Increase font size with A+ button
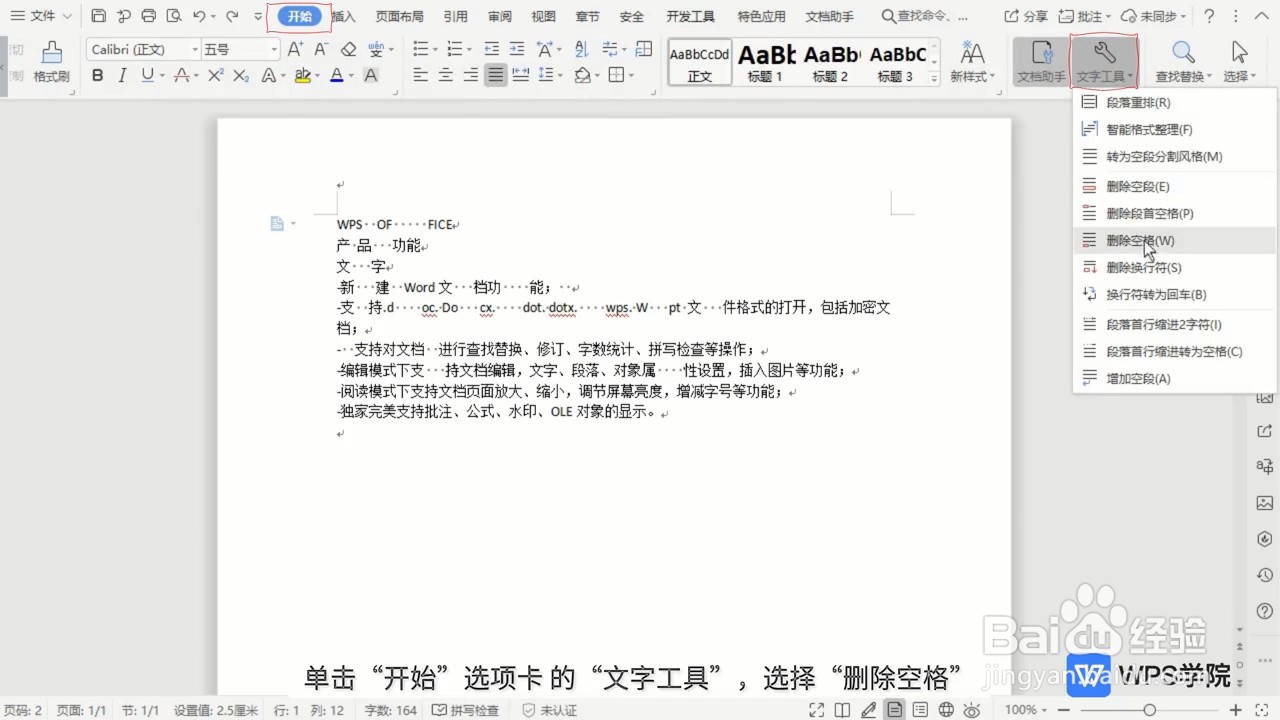1280x720 pixels. (x=295, y=50)
